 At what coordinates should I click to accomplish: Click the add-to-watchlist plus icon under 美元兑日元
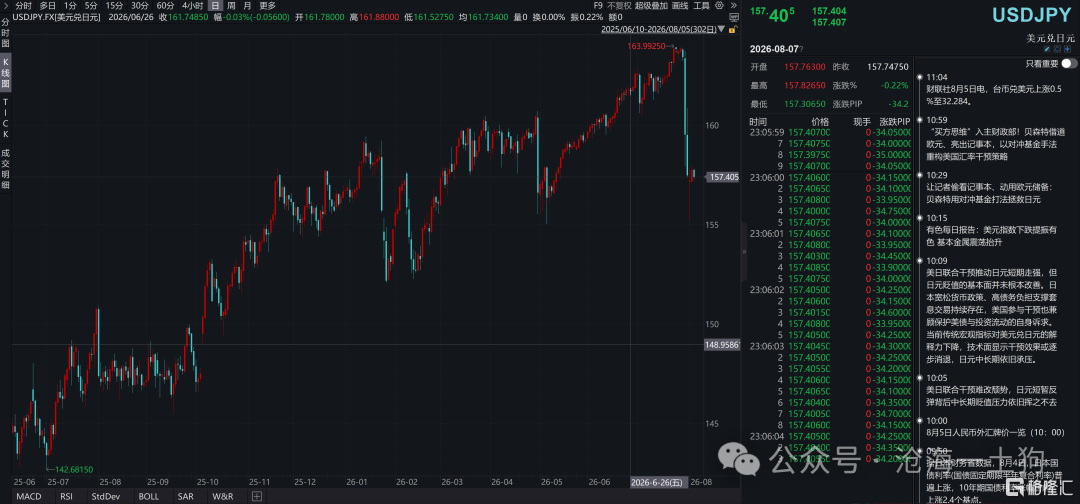pos(1067,49)
